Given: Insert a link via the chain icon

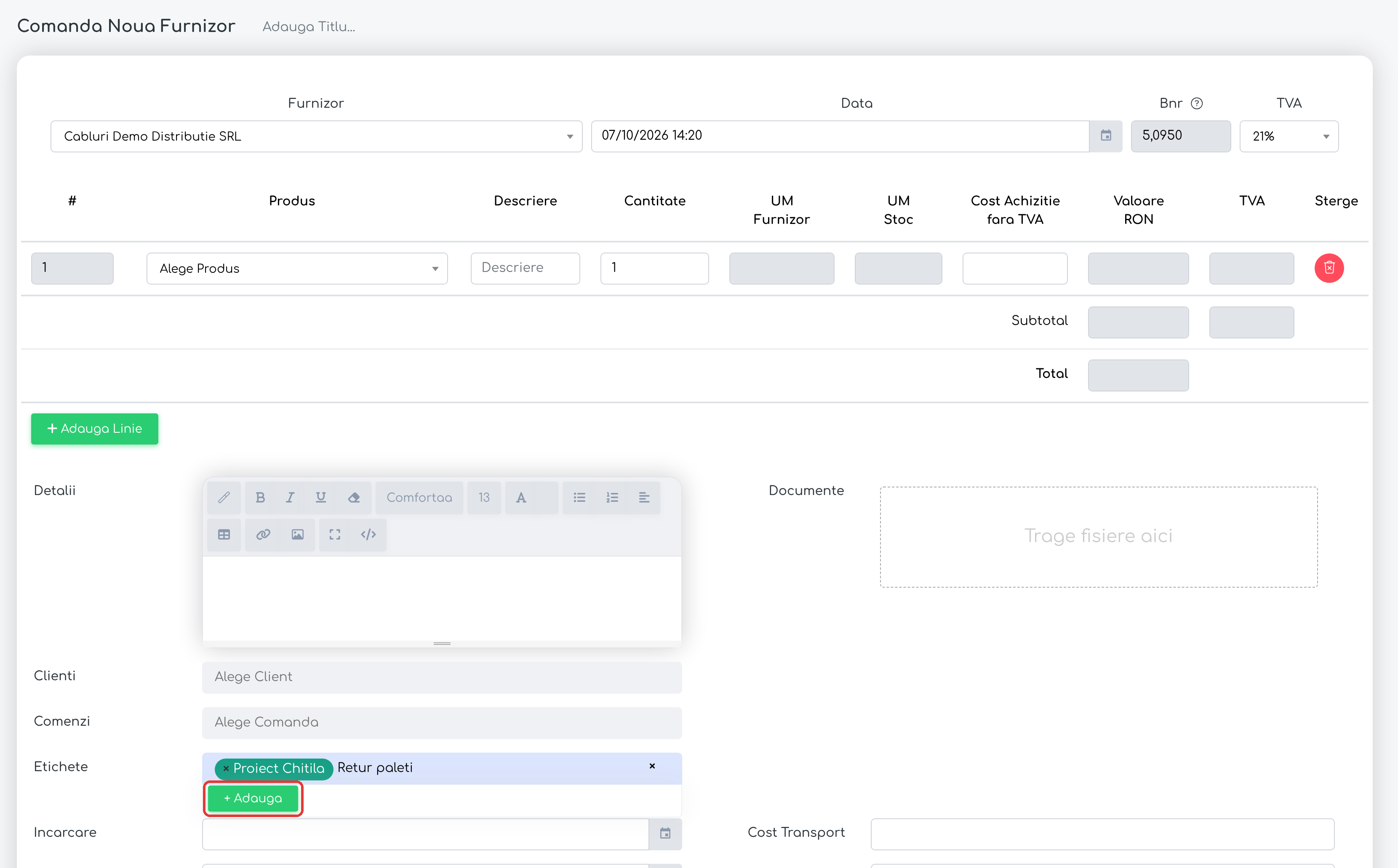Looking at the screenshot, I should [x=263, y=535].
